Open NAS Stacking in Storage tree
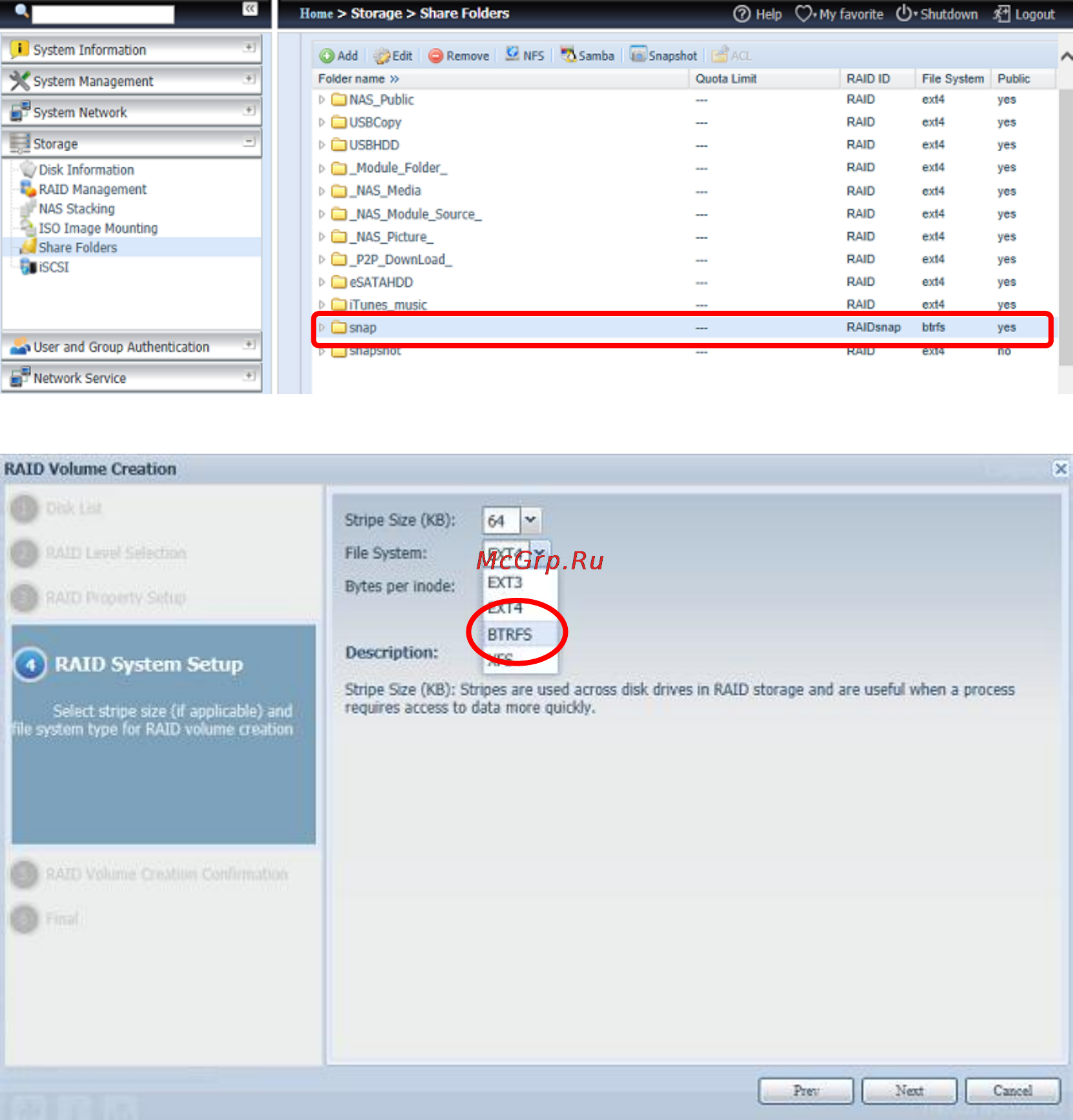The image size is (1073, 1120). pos(76,209)
